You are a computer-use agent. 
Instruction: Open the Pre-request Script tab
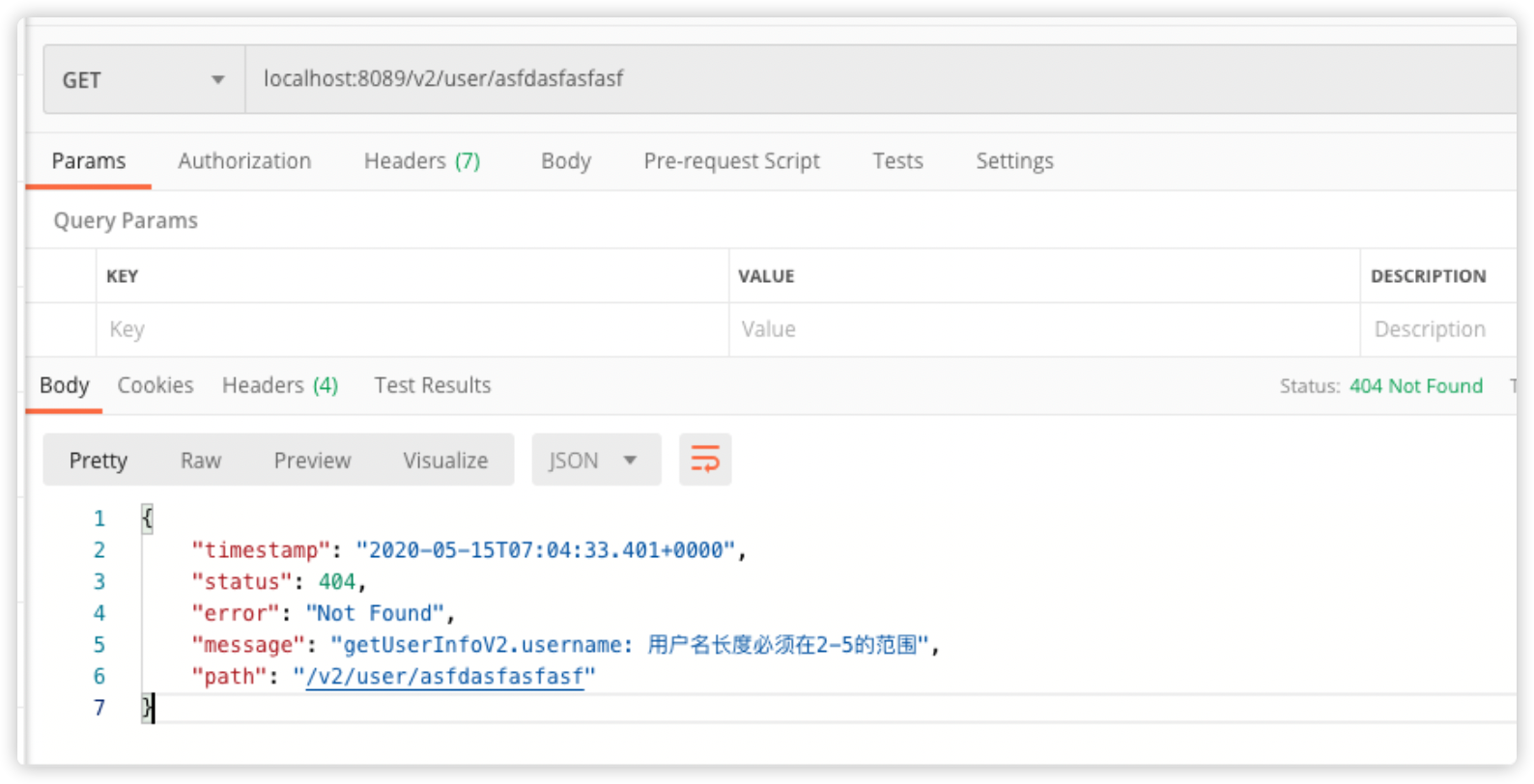click(x=731, y=161)
